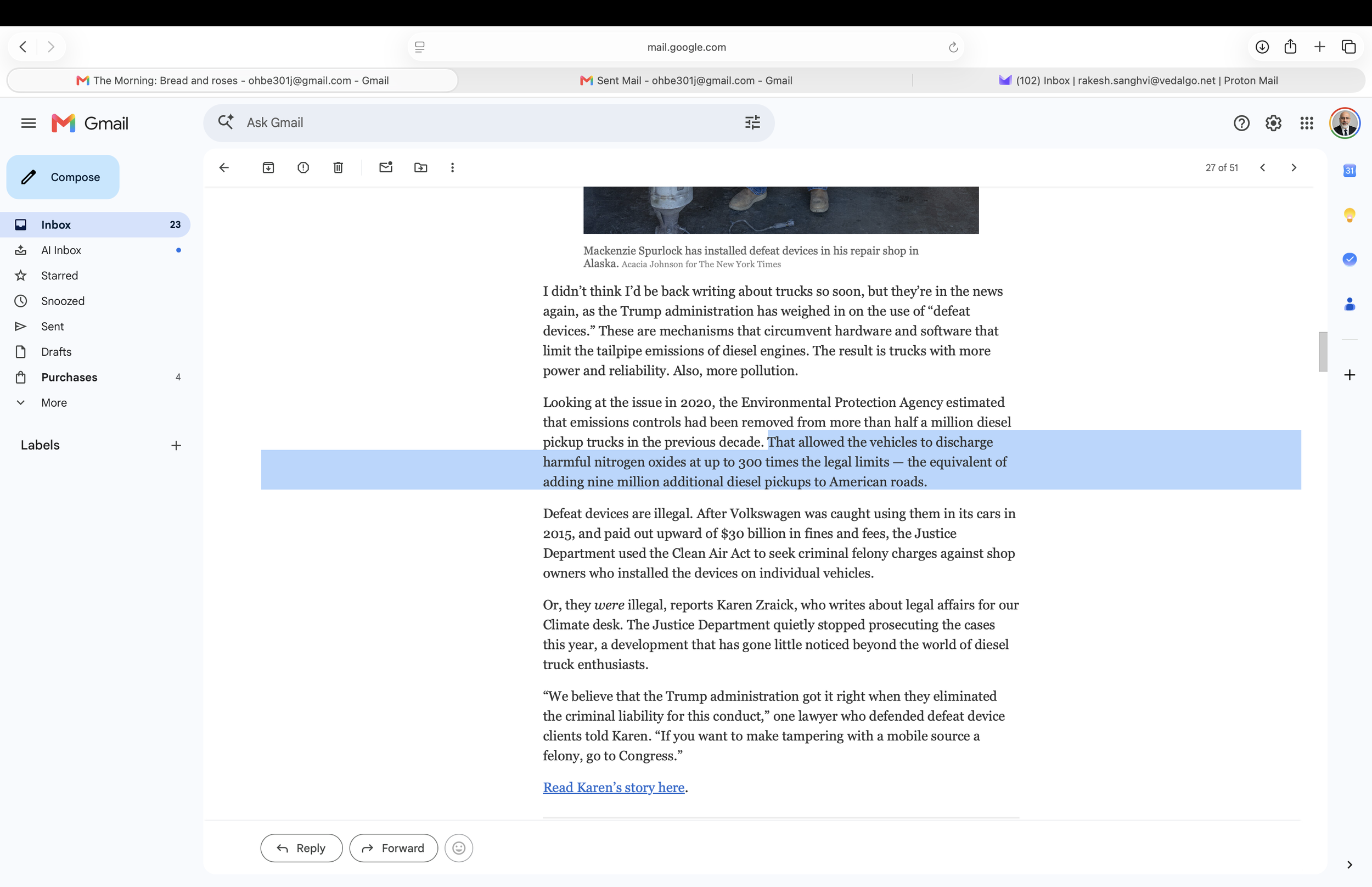
Task: Switch to The Morning: Bread and roses tab
Action: (x=233, y=81)
